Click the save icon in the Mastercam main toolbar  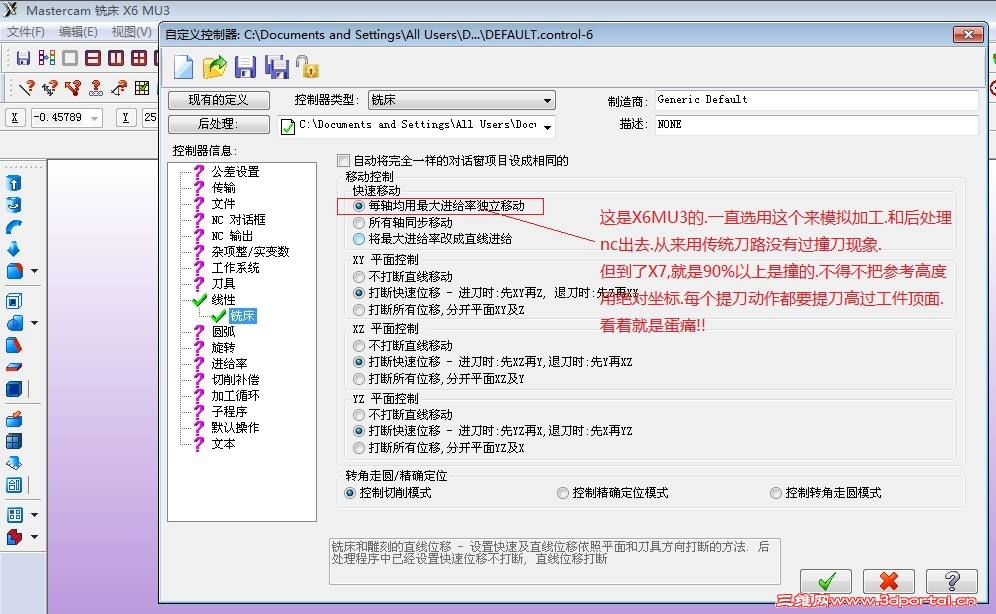click(x=24, y=58)
